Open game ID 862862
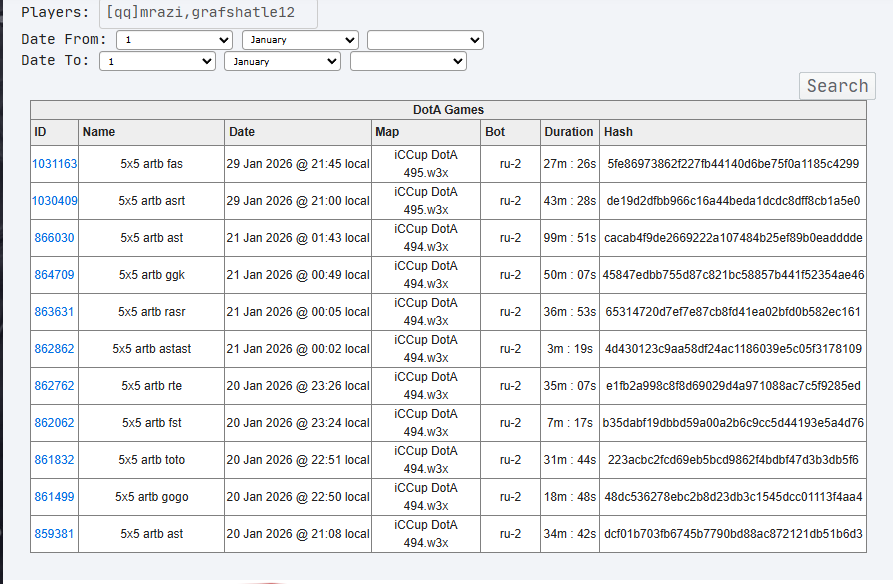 54,349
